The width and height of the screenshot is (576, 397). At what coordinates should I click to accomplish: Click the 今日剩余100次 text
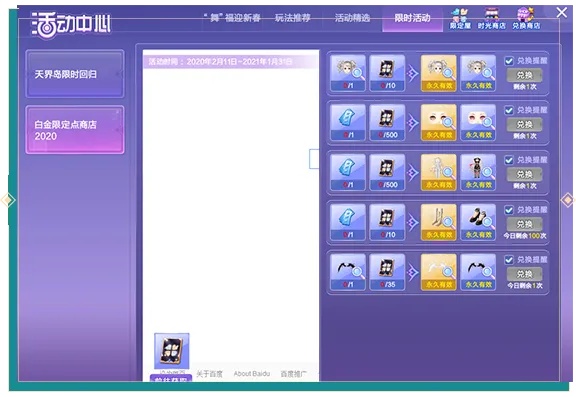tap(525, 236)
